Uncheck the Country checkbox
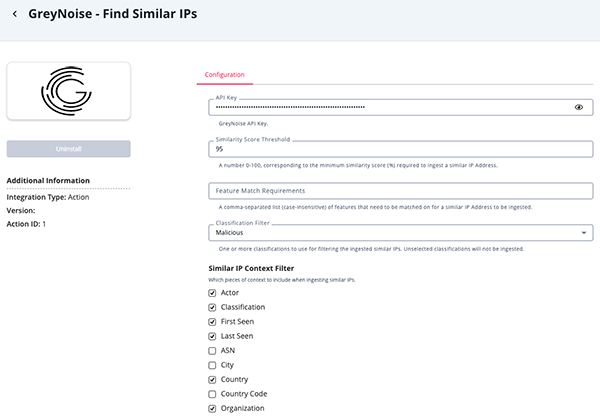The width and height of the screenshot is (600, 418). click(x=212, y=379)
